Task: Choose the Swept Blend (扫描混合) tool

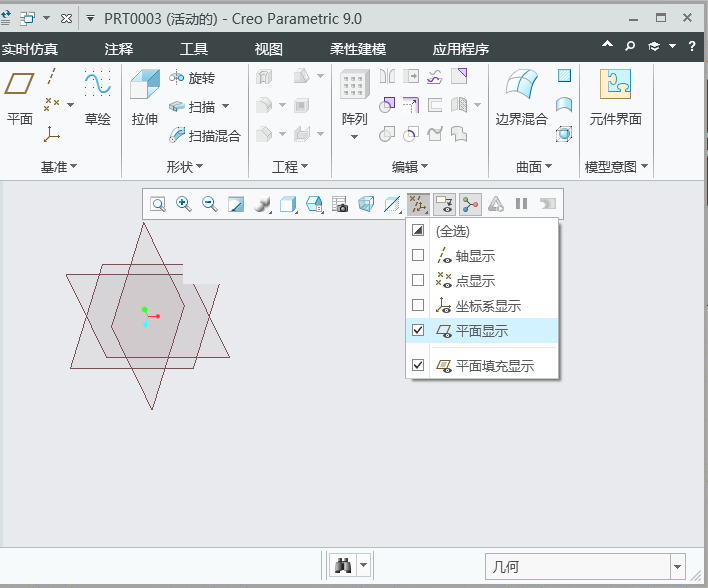Action: point(205,135)
